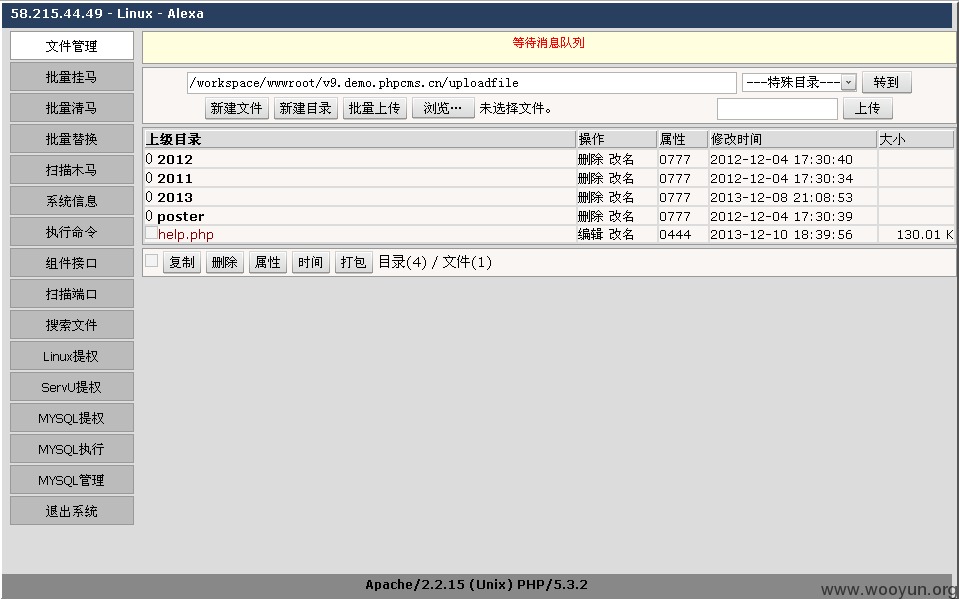The width and height of the screenshot is (959, 599).
Task: Open the help.php file link
Action: click(186, 234)
